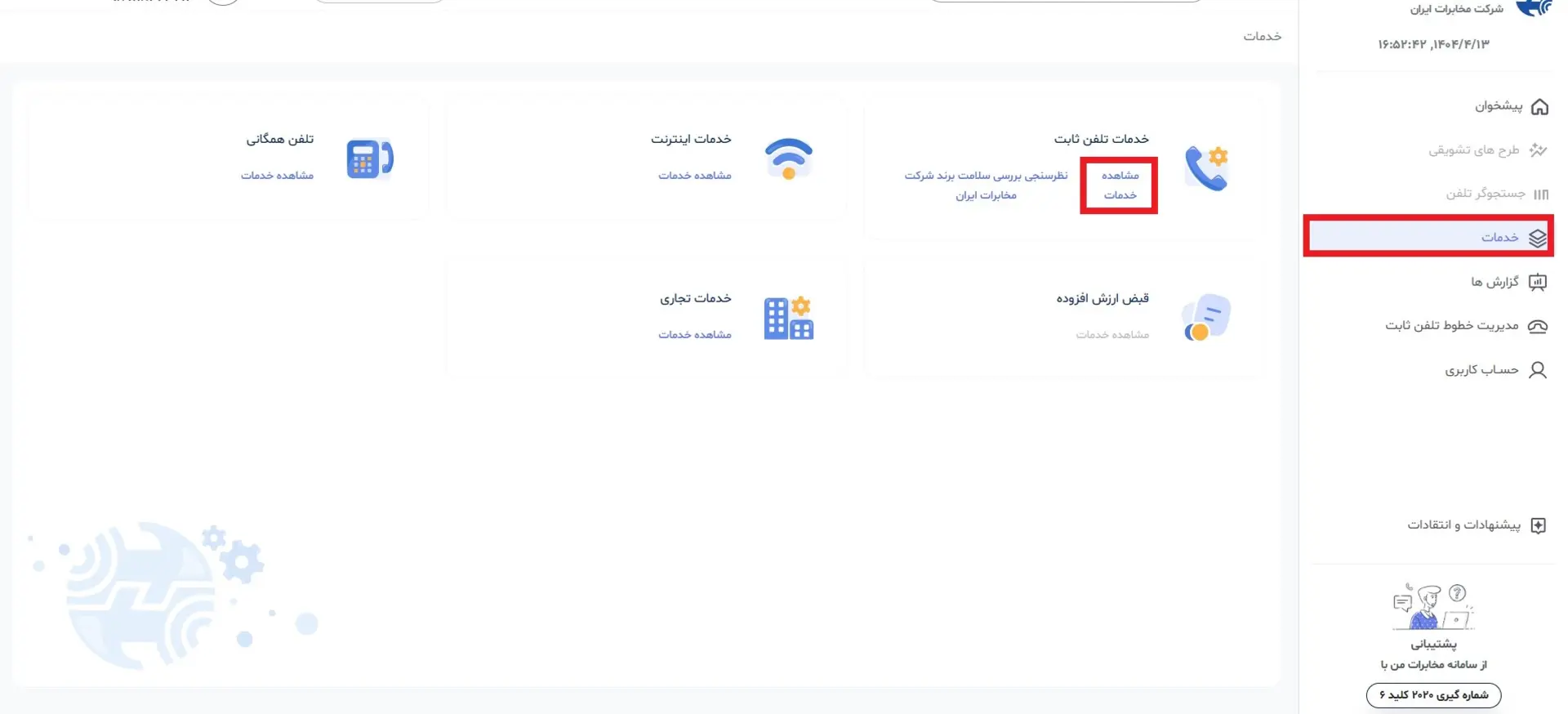The height and width of the screenshot is (714, 1568).
Task: Click the user icon beside حساب کاربری
Action: [x=1538, y=370]
